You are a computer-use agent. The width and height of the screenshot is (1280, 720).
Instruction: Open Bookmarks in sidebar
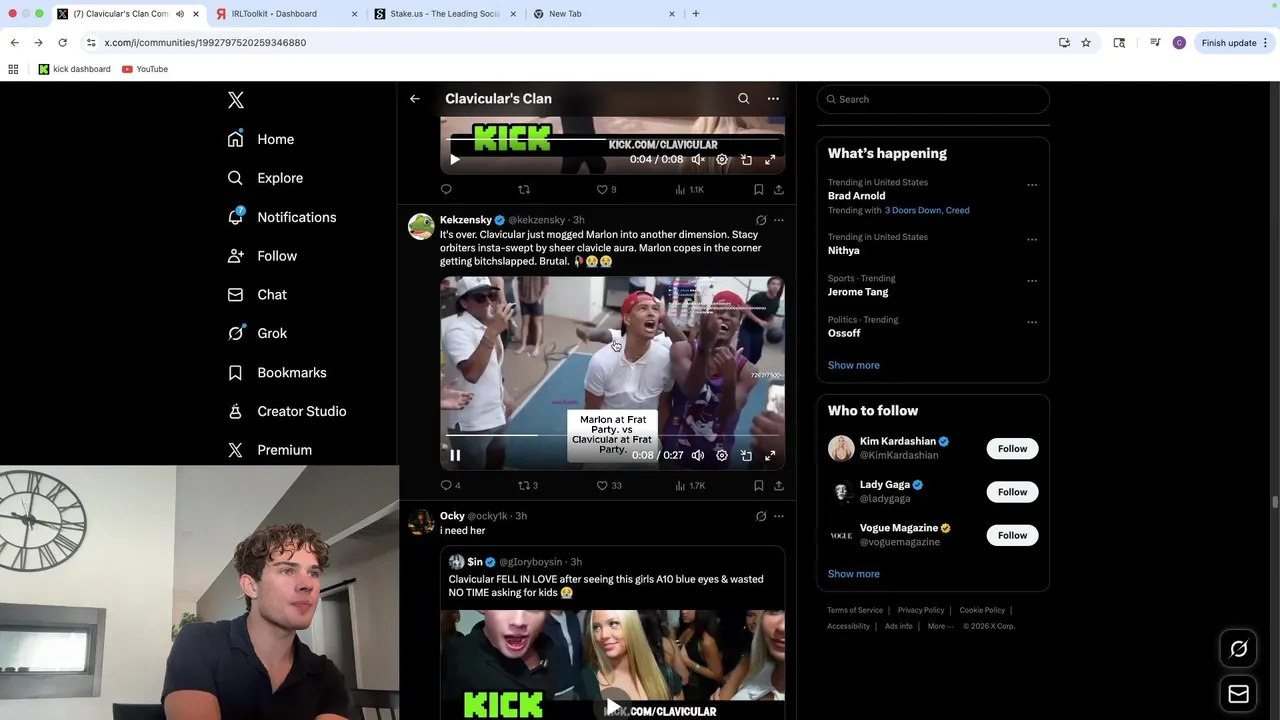coord(277,372)
